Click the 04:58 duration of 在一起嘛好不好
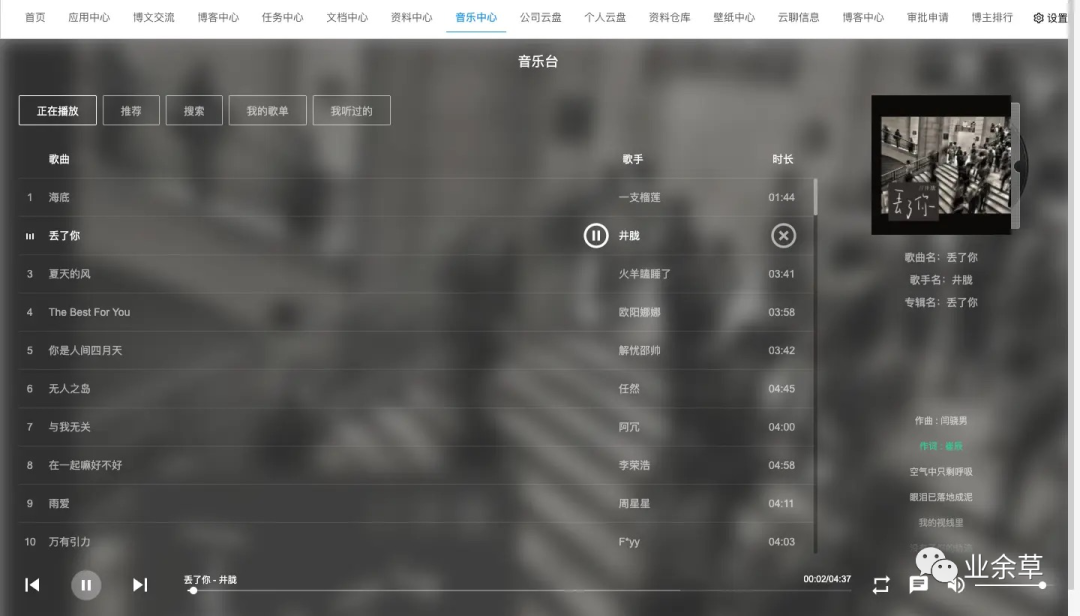Screen dimensions: 1080x616 pos(782,465)
